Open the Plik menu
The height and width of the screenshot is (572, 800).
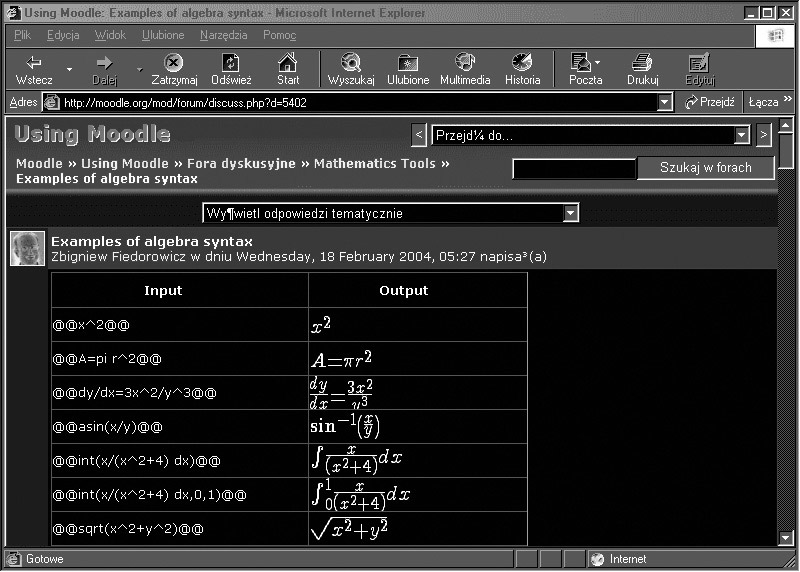click(x=22, y=35)
